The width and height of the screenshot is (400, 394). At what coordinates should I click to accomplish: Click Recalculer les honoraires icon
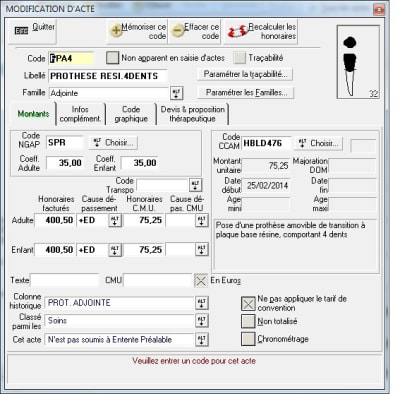(237, 31)
